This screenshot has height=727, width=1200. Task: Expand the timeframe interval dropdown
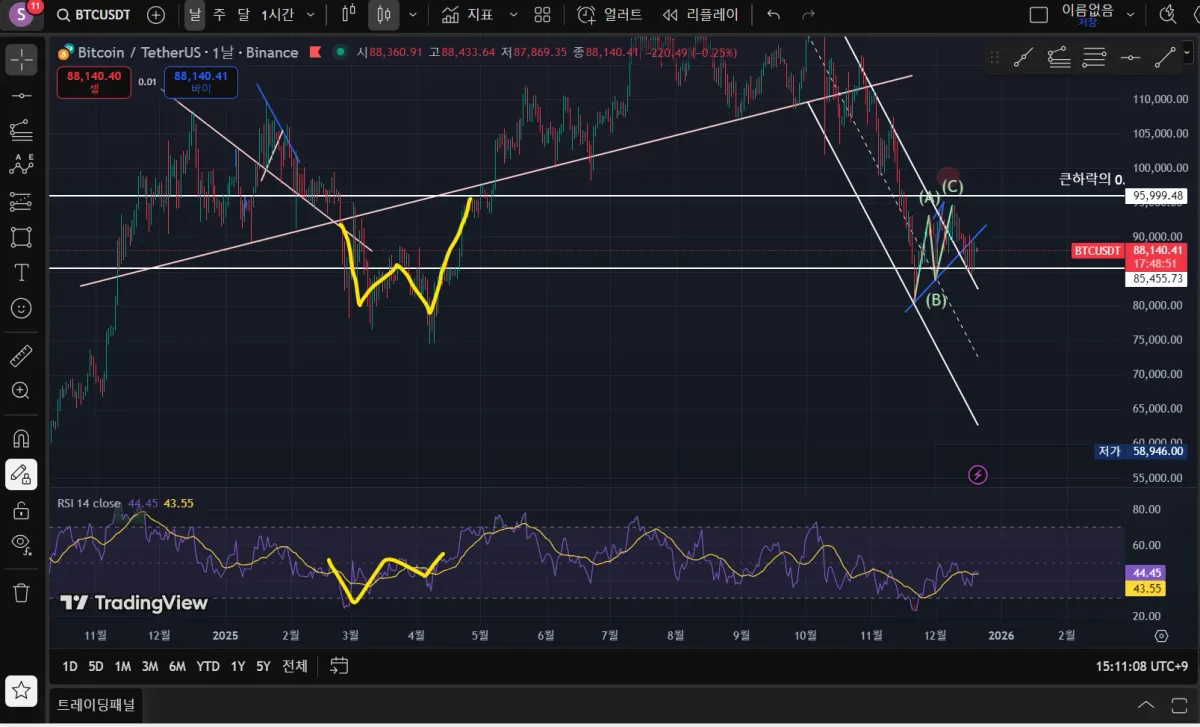pos(311,15)
